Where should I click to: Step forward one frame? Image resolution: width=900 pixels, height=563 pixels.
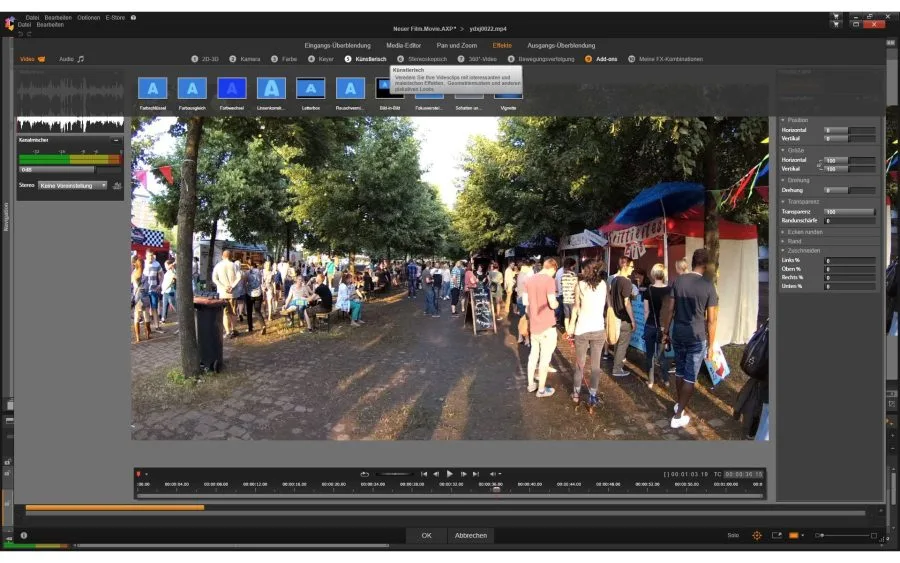[463, 474]
